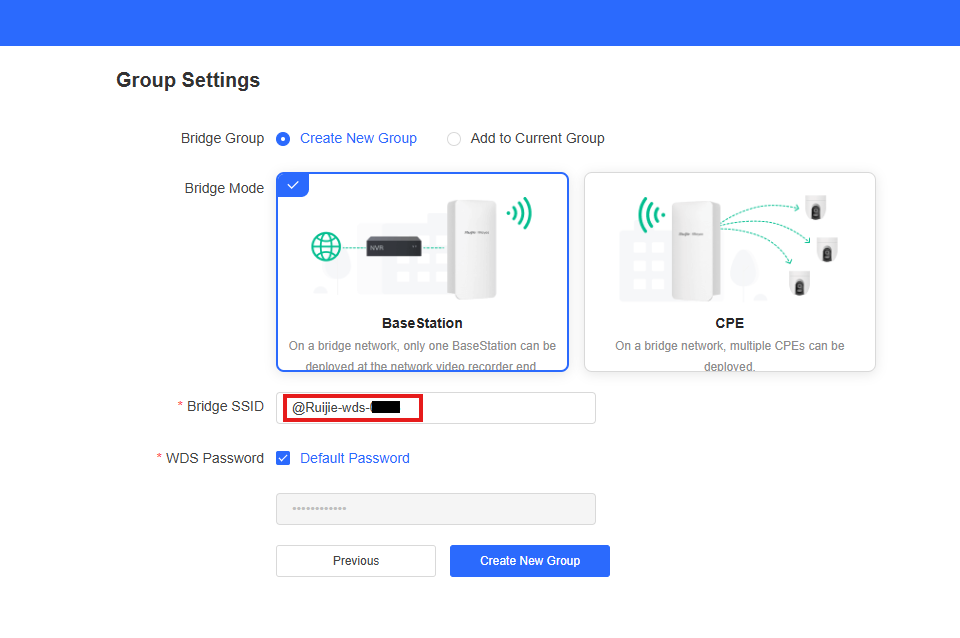Click the green Wi-Fi signal icon in BaseStation card
Viewport: 960px width, 638px height.
(x=519, y=213)
